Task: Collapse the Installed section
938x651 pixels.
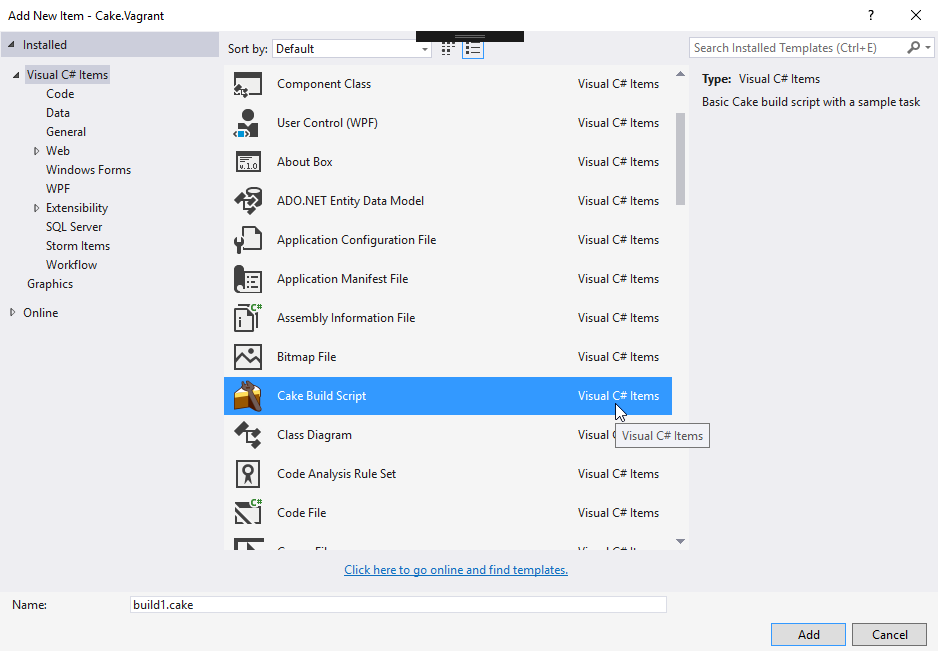Action: 11,45
